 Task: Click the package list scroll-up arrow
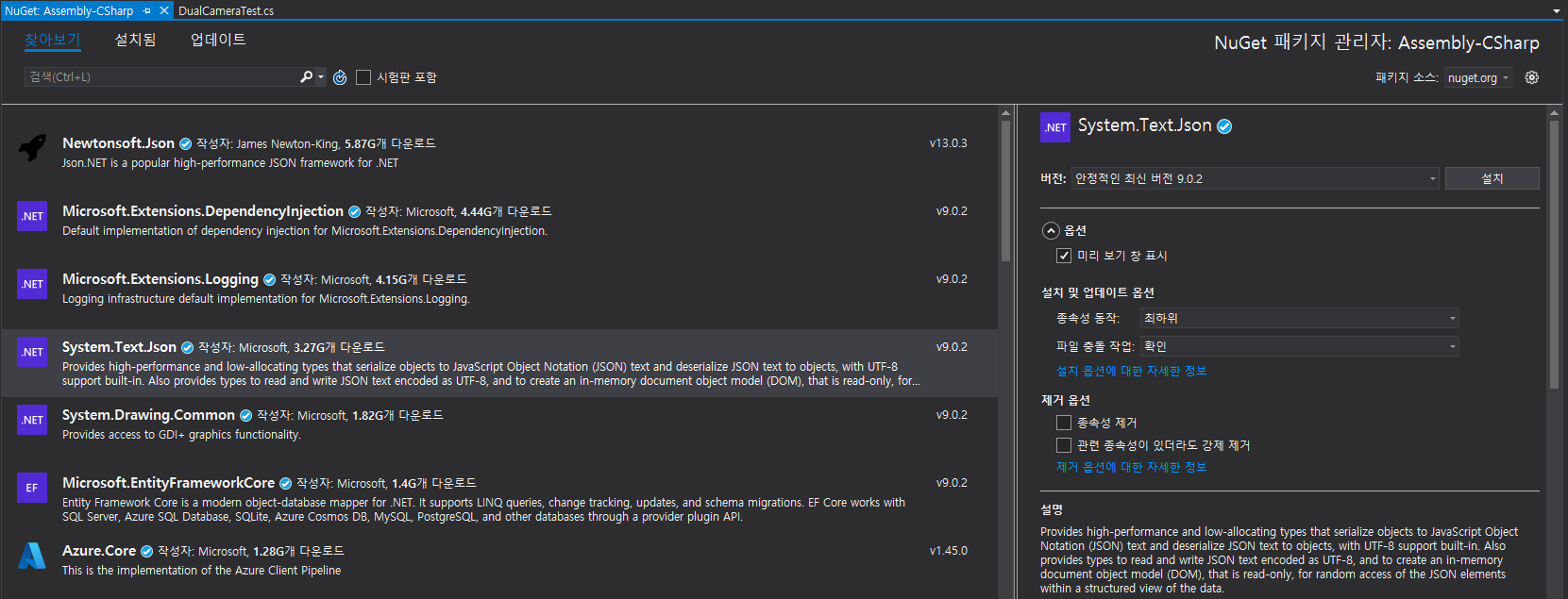point(1005,113)
